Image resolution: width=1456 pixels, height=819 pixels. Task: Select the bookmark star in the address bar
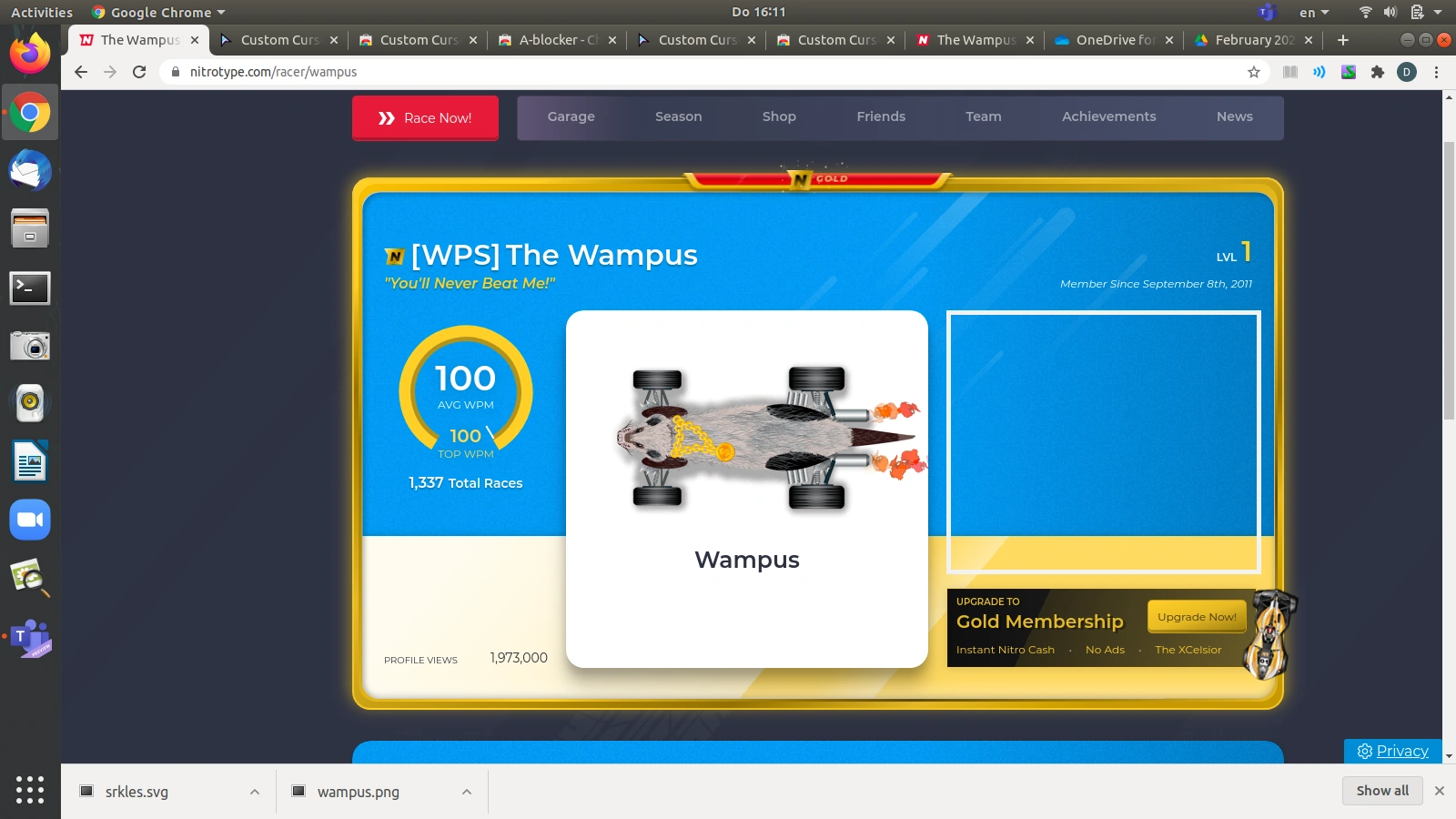click(x=1254, y=72)
